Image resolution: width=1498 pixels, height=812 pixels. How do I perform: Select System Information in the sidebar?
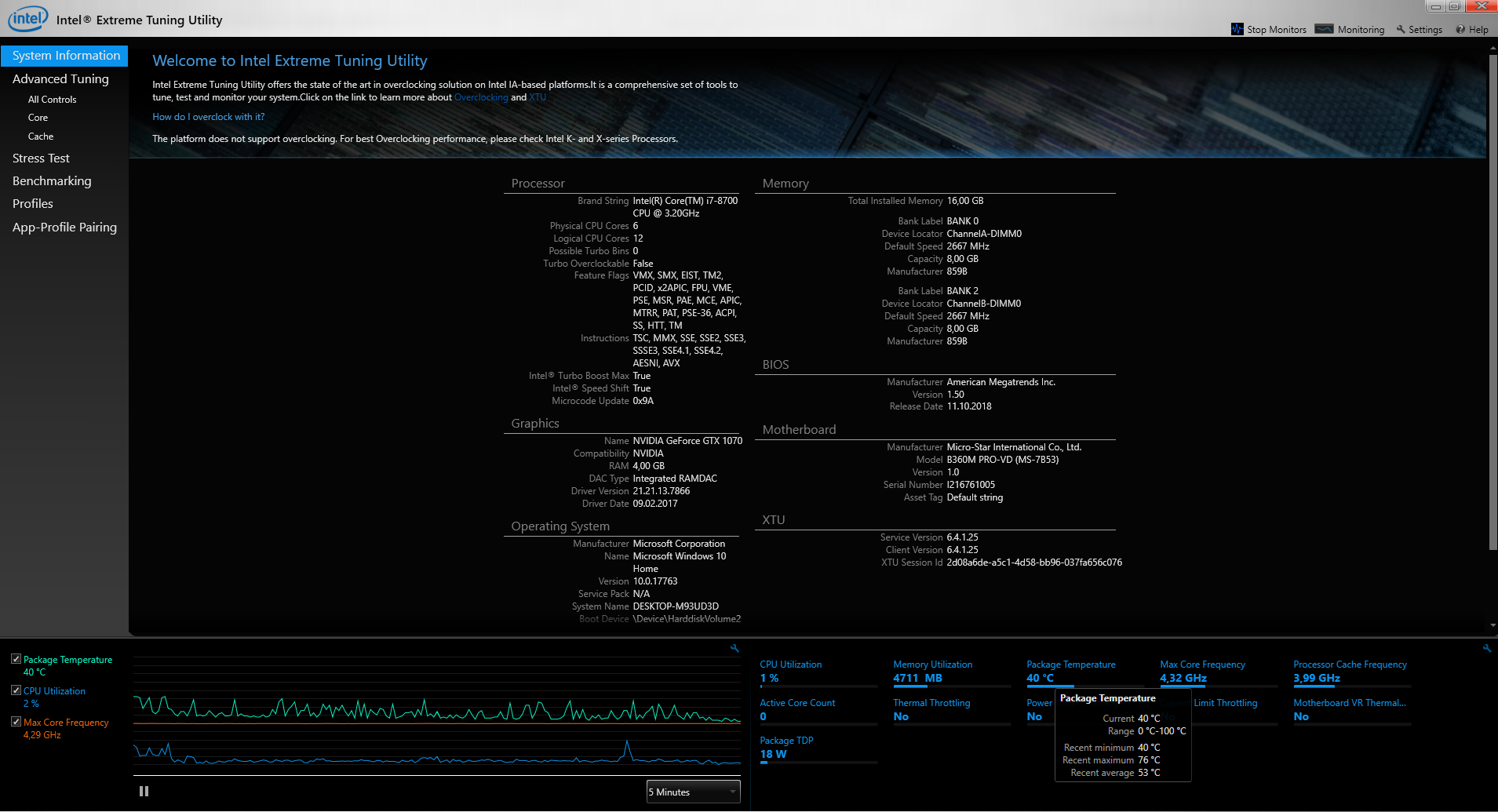pyautogui.click(x=64, y=56)
